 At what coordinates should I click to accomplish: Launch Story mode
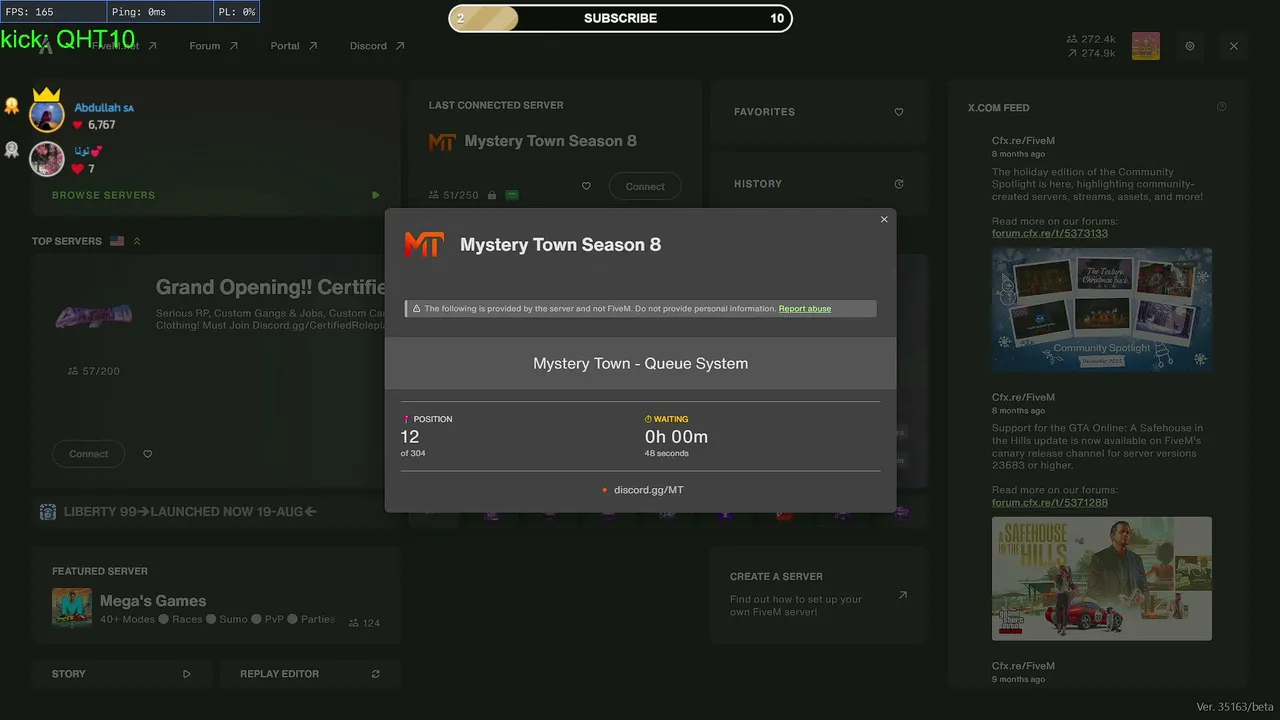click(x=121, y=674)
